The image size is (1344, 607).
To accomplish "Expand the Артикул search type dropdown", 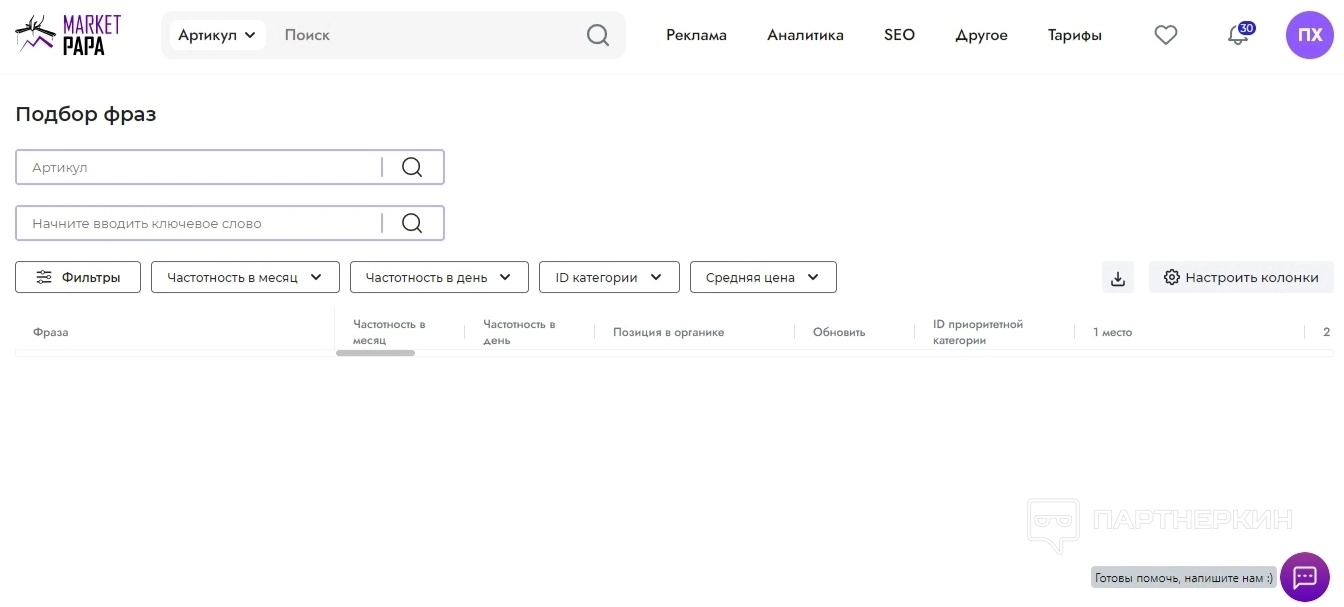I will click(217, 35).
